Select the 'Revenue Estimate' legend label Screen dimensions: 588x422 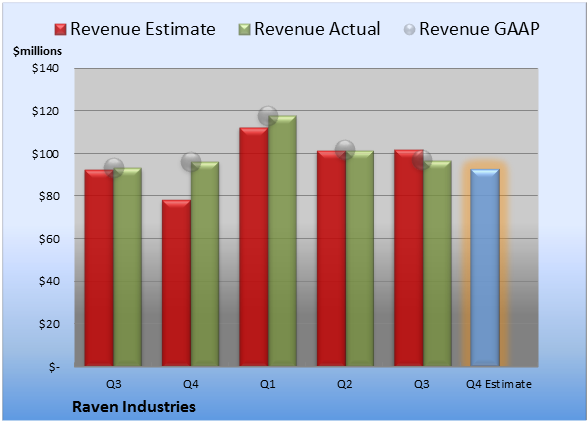point(143,29)
